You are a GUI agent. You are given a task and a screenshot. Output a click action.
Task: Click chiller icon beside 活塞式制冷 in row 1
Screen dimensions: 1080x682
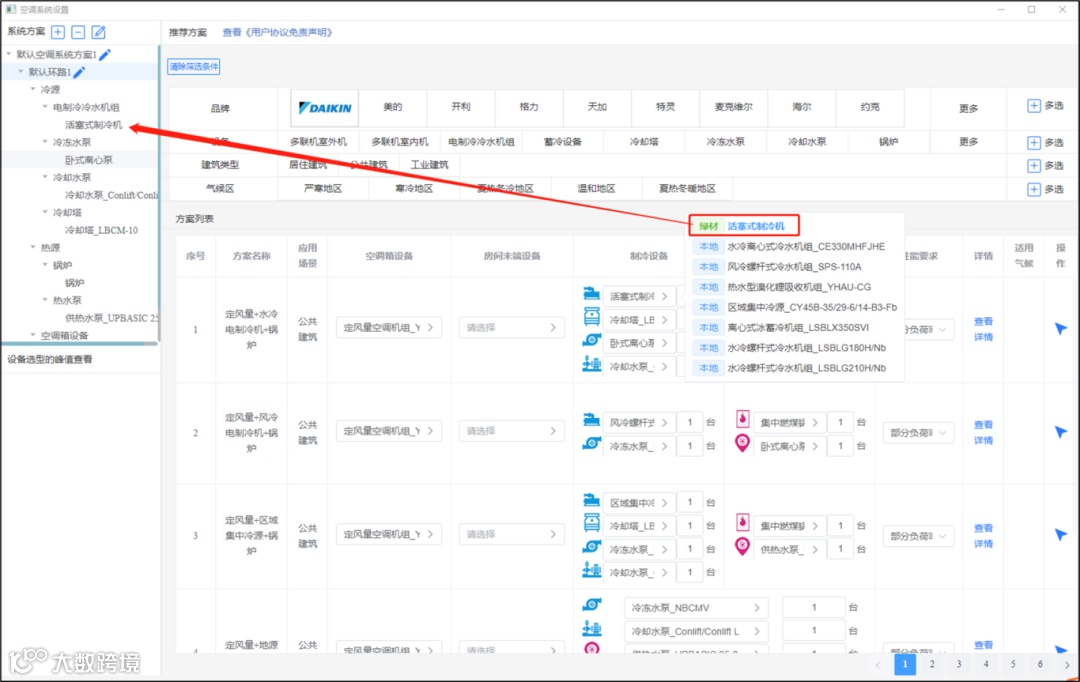tap(591, 293)
